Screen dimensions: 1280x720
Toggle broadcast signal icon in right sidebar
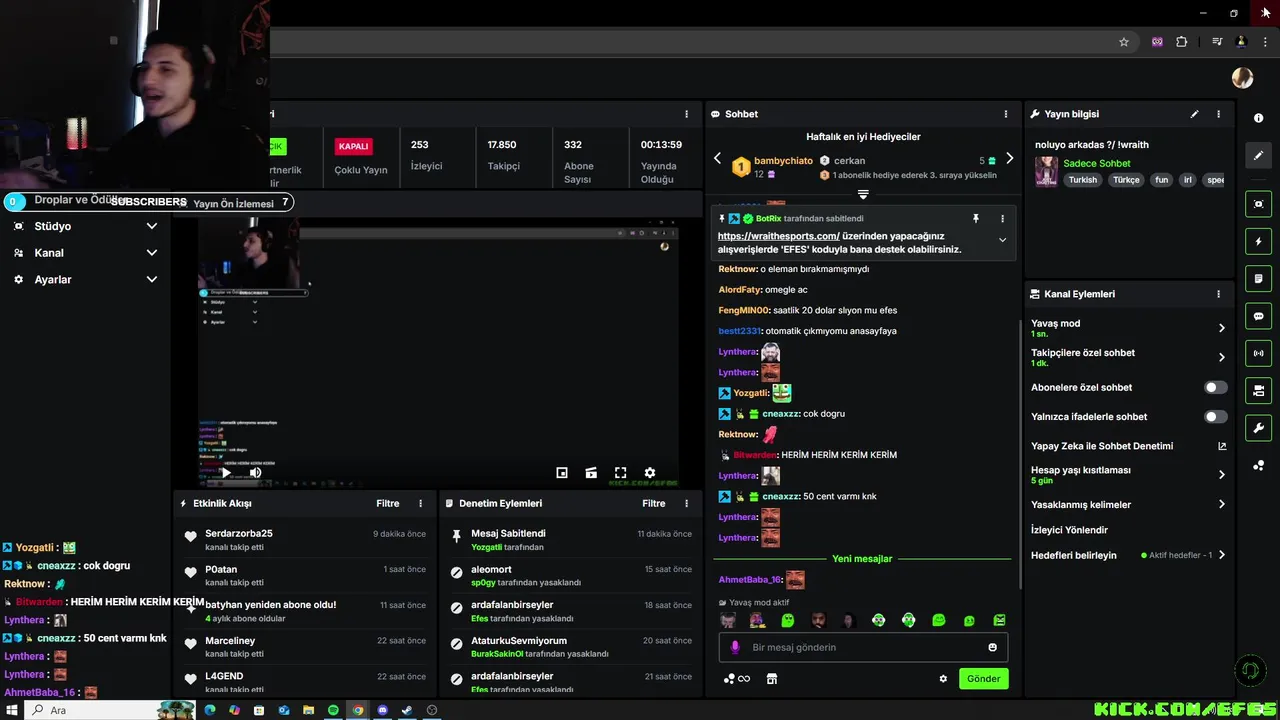pos(1258,353)
